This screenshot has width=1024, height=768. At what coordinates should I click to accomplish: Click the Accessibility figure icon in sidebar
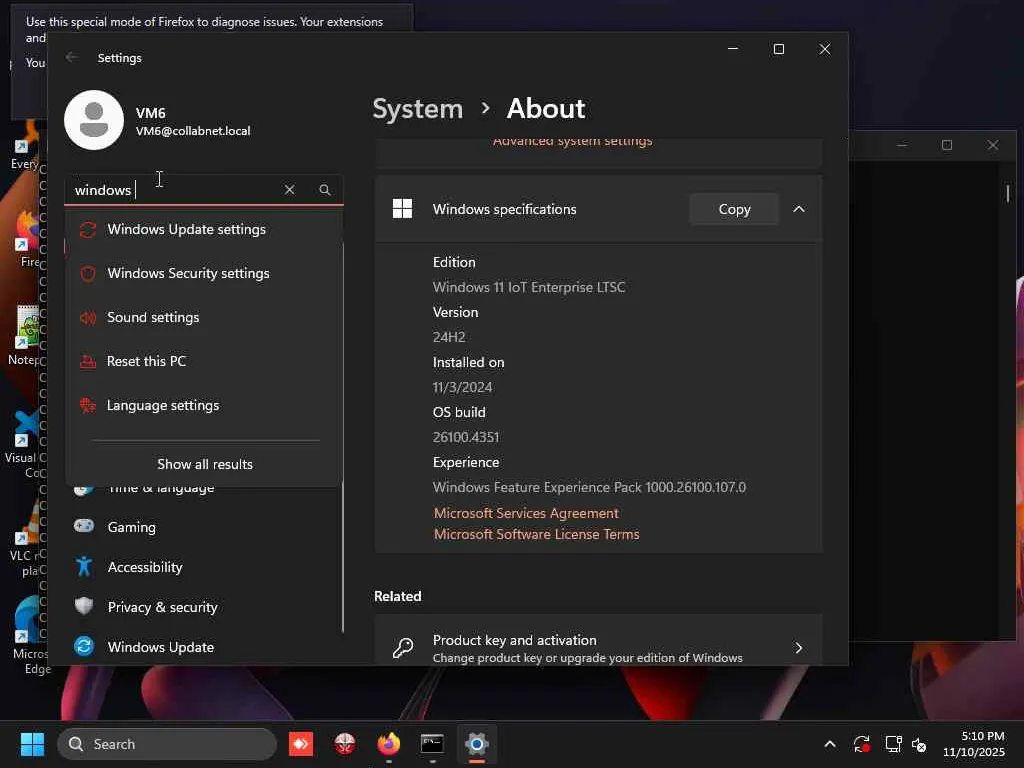pos(84,566)
